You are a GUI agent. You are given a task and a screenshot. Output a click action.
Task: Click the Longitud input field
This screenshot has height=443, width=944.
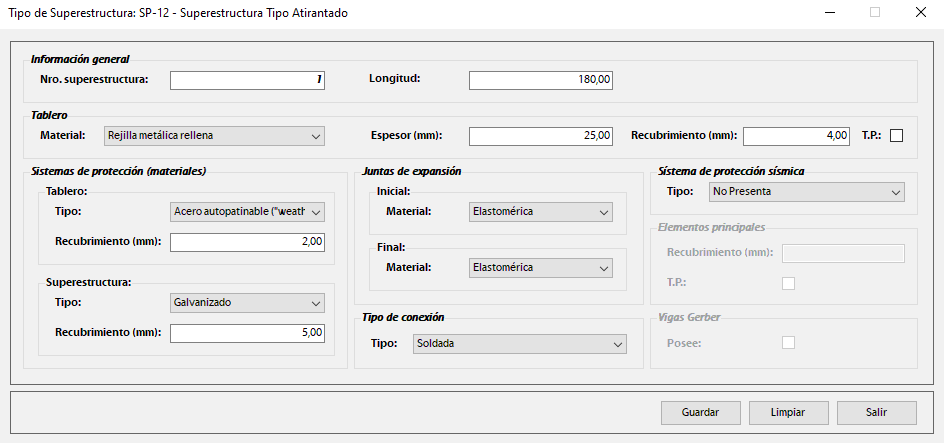click(540, 80)
